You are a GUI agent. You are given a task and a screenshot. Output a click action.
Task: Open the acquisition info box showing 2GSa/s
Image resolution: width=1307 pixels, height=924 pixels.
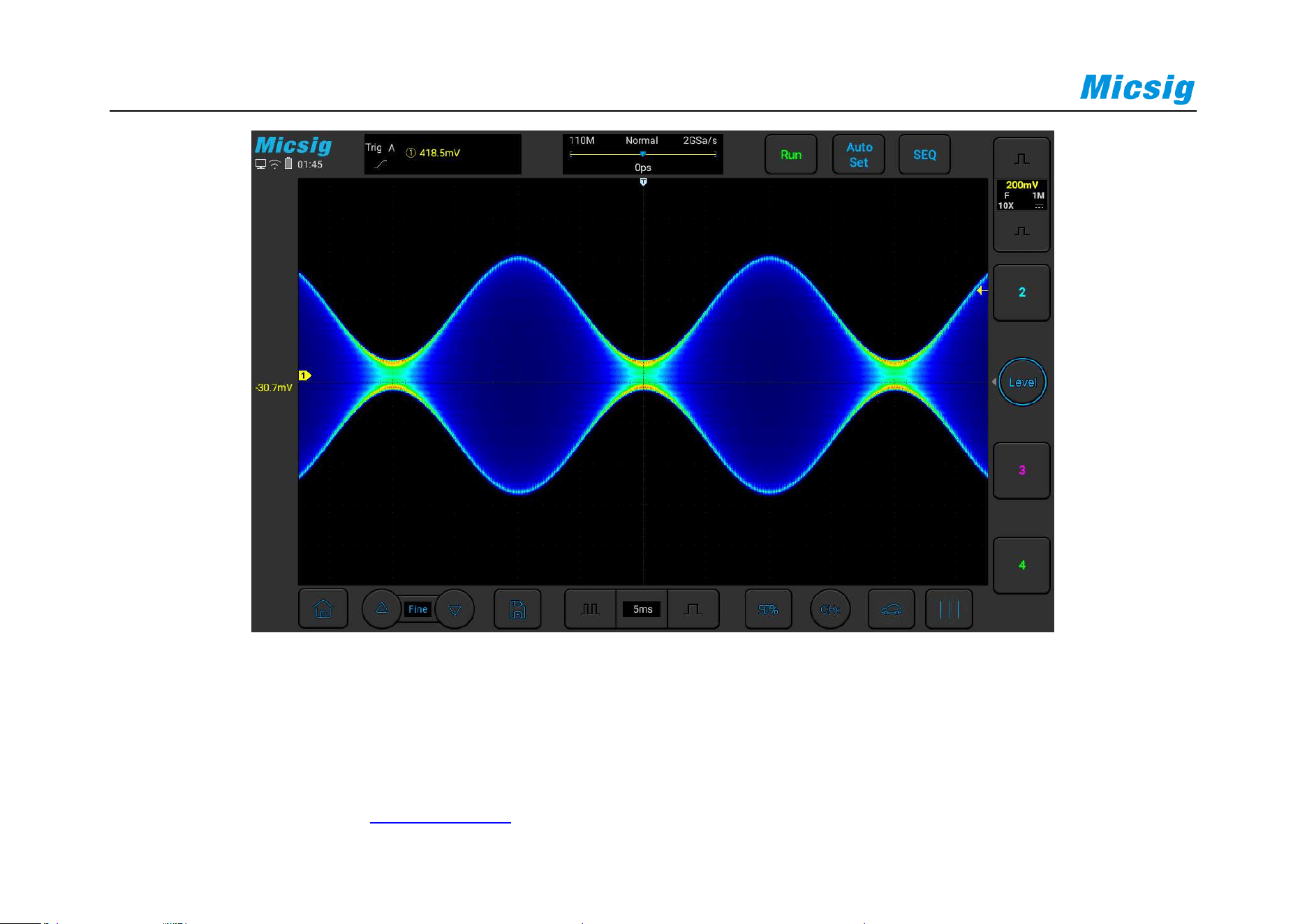(642, 154)
